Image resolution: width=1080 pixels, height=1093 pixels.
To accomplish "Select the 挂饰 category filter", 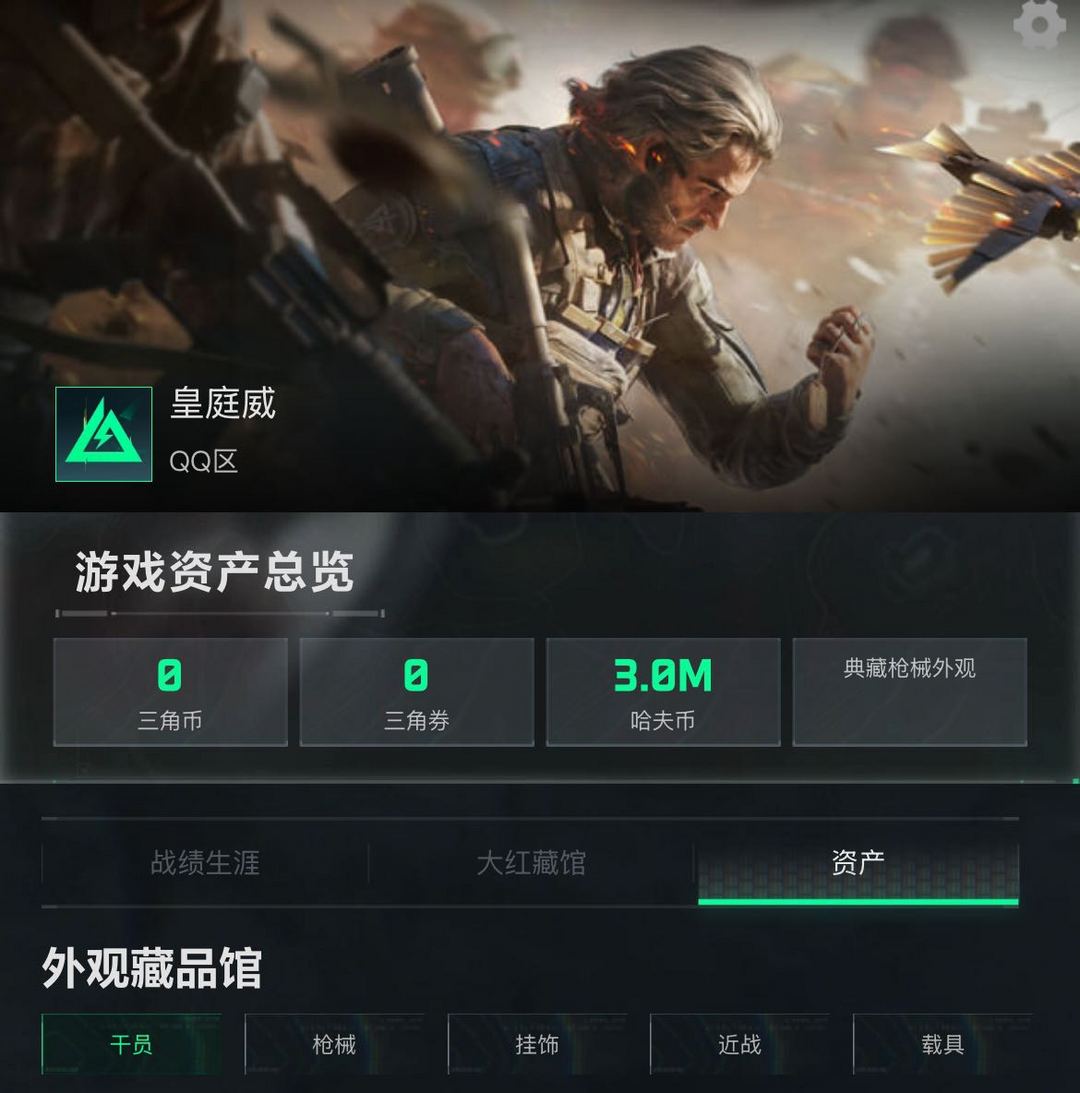I will (x=537, y=1044).
